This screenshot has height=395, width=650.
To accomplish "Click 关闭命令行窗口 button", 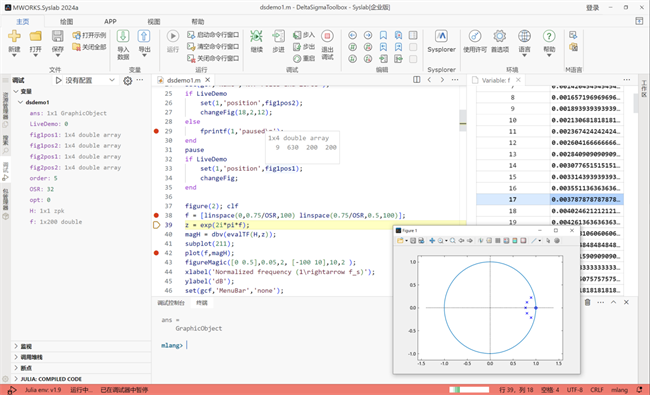I will click(213, 58).
